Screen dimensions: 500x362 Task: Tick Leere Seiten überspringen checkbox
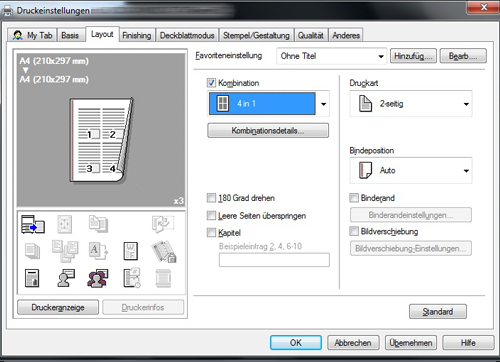(x=211, y=215)
